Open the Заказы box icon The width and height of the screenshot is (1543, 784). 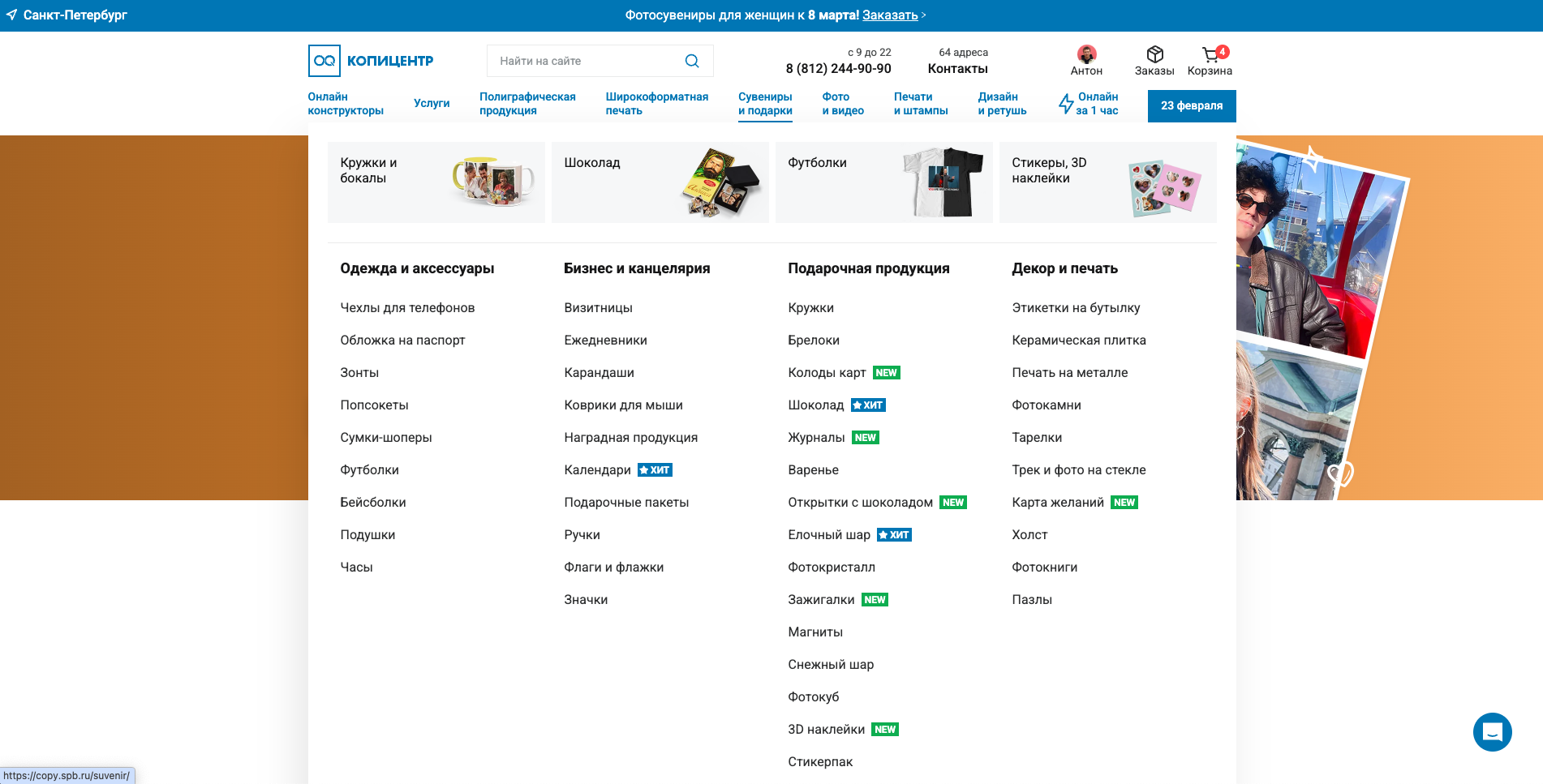[x=1154, y=55]
